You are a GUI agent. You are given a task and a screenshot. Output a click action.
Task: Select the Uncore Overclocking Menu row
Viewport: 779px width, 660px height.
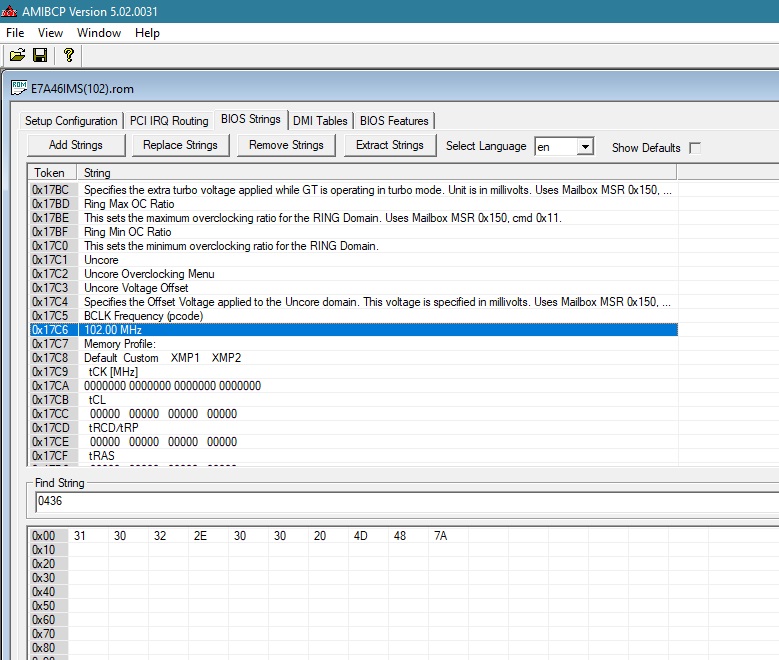coord(353,274)
